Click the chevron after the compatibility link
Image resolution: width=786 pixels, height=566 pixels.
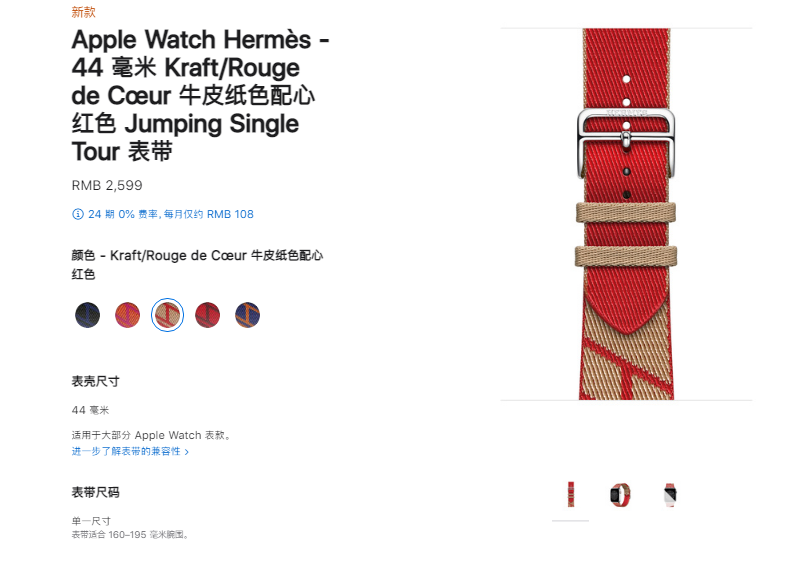click(x=187, y=452)
